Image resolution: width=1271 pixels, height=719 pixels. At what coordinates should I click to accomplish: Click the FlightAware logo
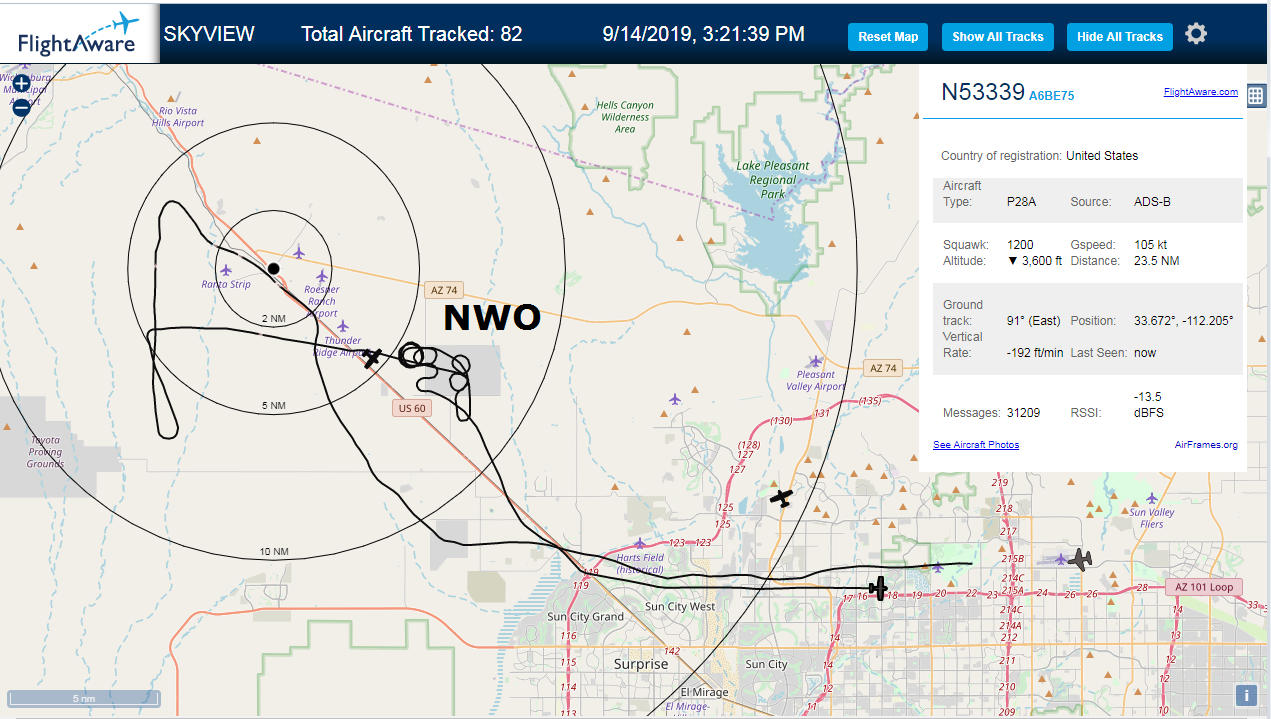pos(78,33)
